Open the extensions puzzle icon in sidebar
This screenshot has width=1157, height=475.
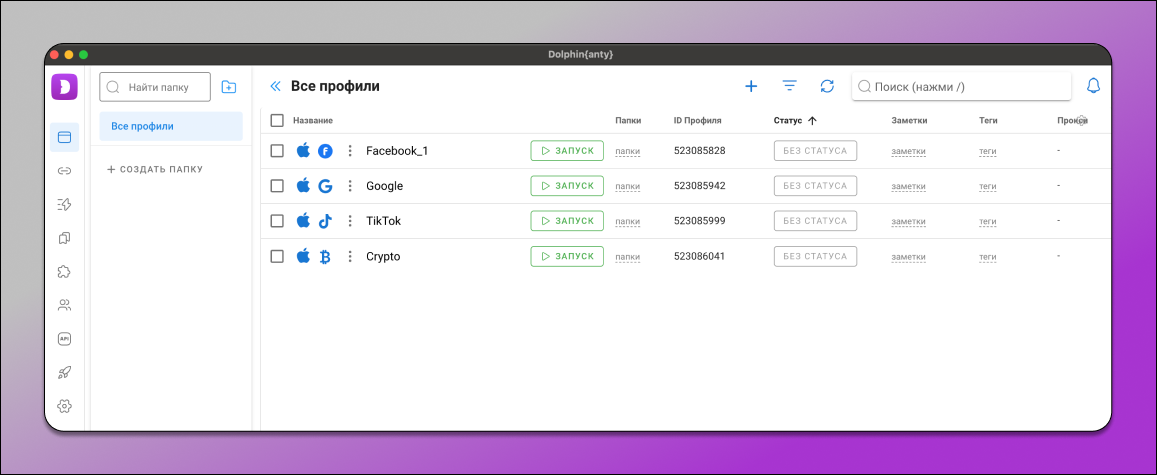click(65, 271)
